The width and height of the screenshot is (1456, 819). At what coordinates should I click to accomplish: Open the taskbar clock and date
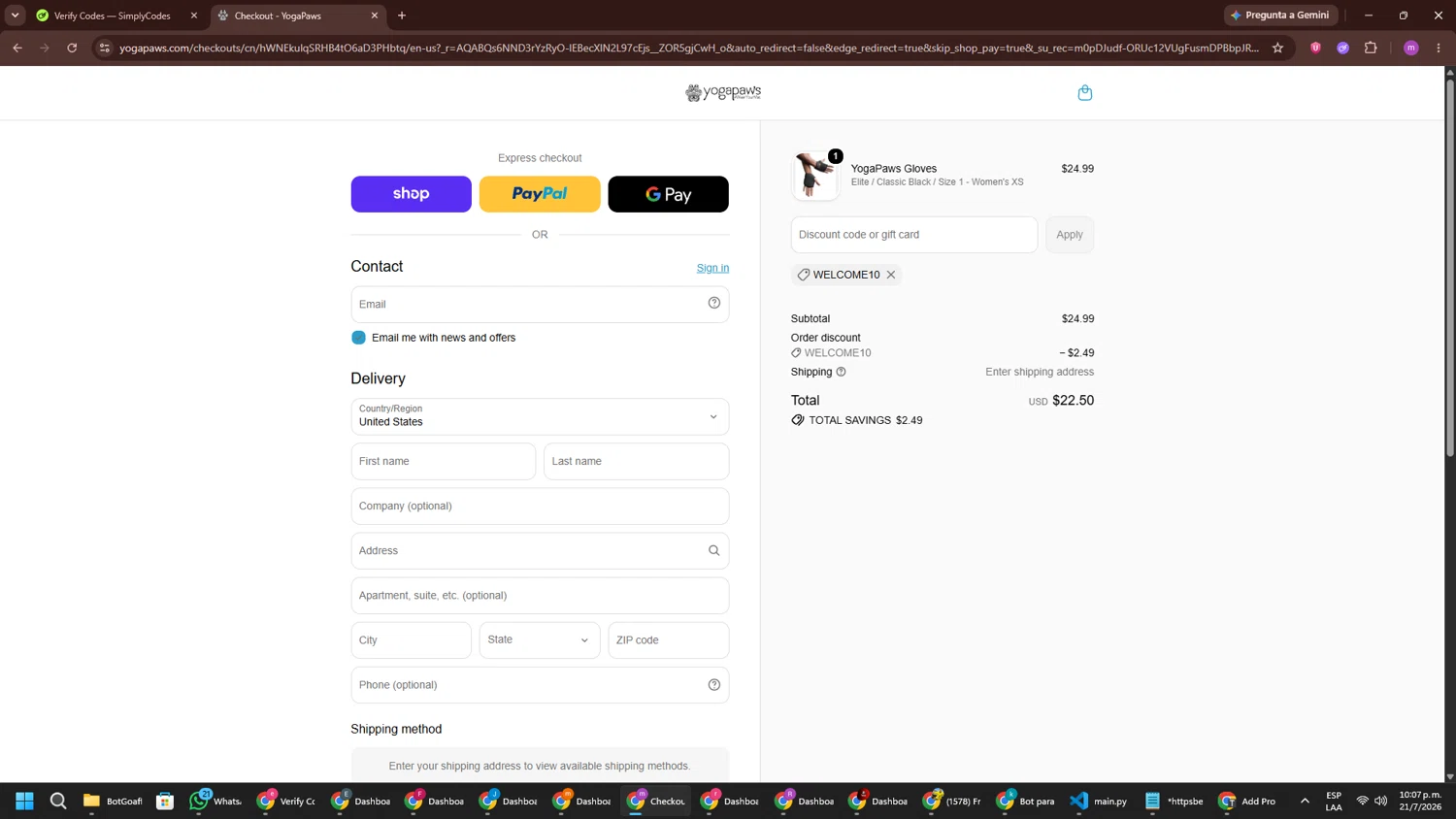1420,801
